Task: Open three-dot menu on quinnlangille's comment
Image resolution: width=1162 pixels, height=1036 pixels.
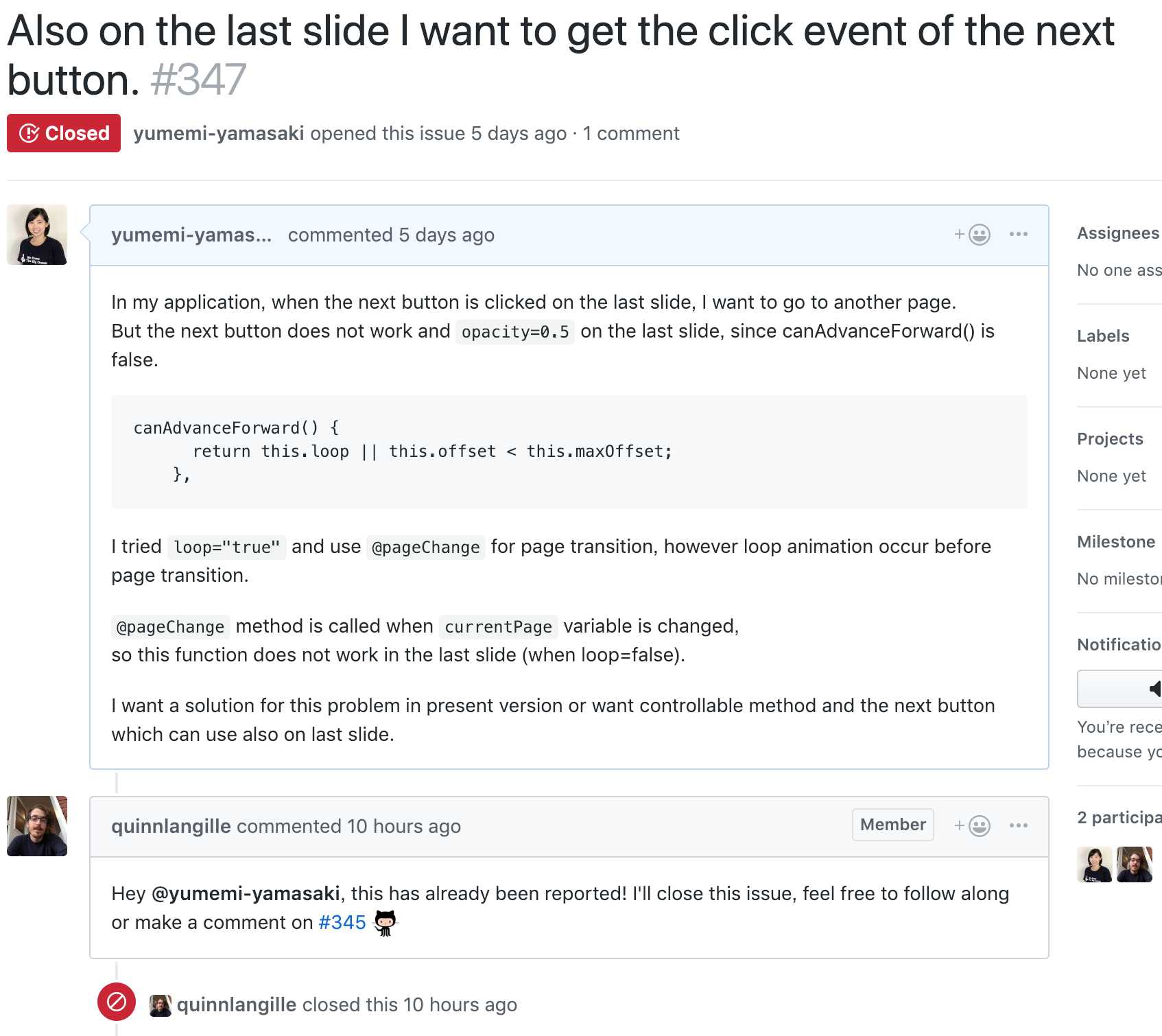Action: (1018, 825)
